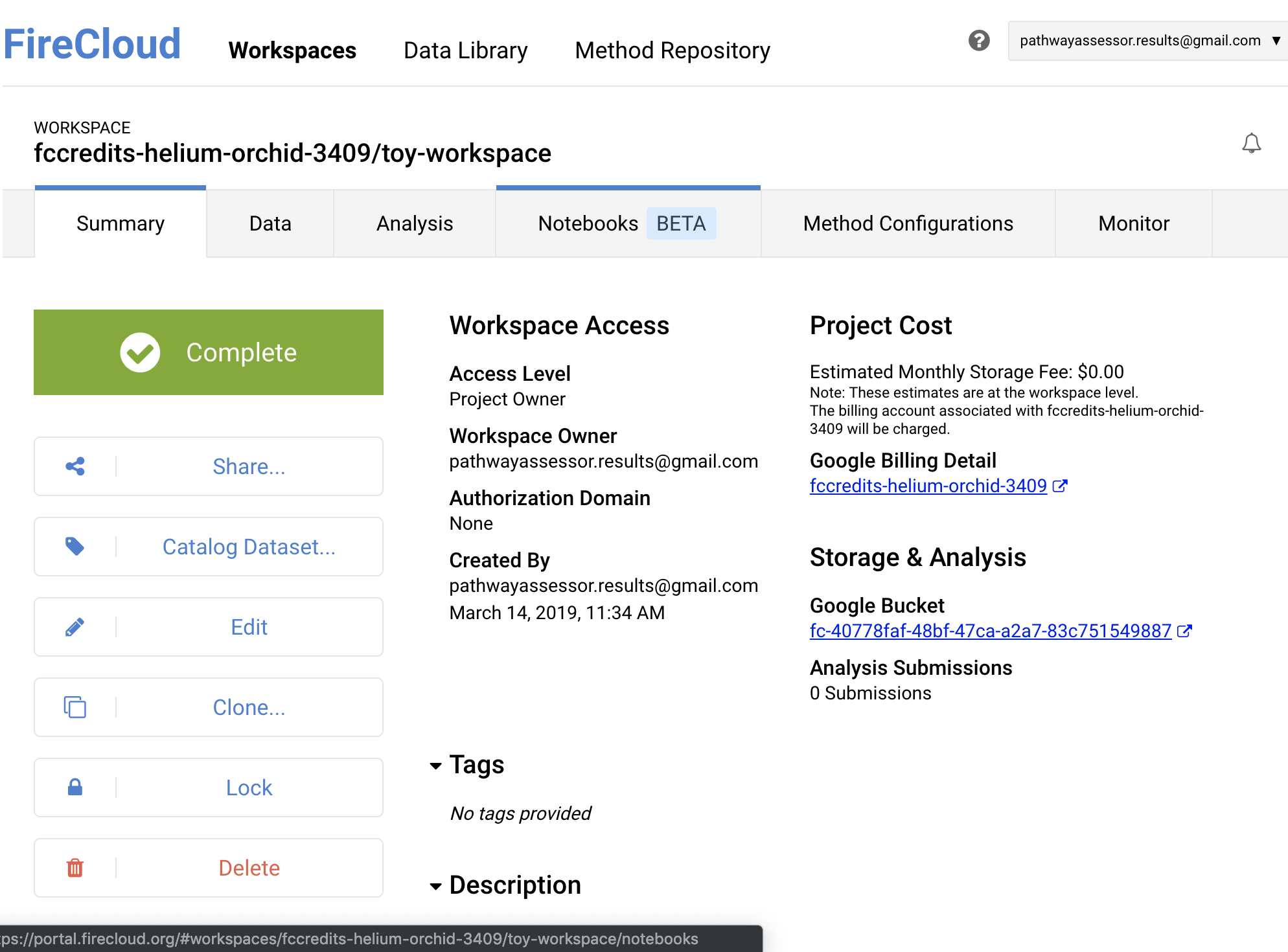Click the BETA badge on Notebooks
1288x952 pixels.
click(x=681, y=223)
